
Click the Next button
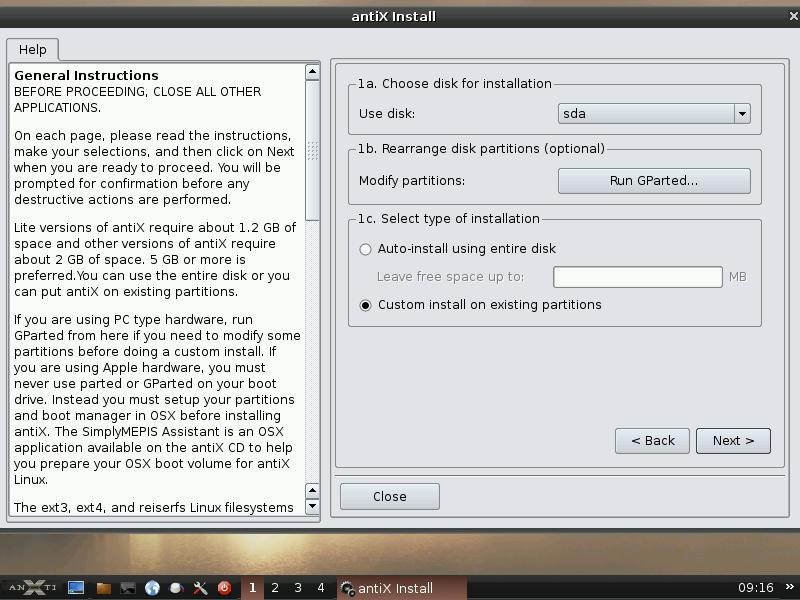coord(733,441)
